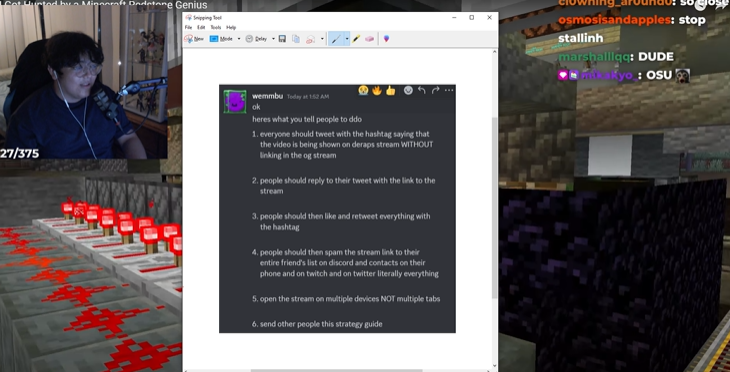730x372 pixels.
Task: Click the heart badge beside mikakyo_
Action: click(x=562, y=75)
